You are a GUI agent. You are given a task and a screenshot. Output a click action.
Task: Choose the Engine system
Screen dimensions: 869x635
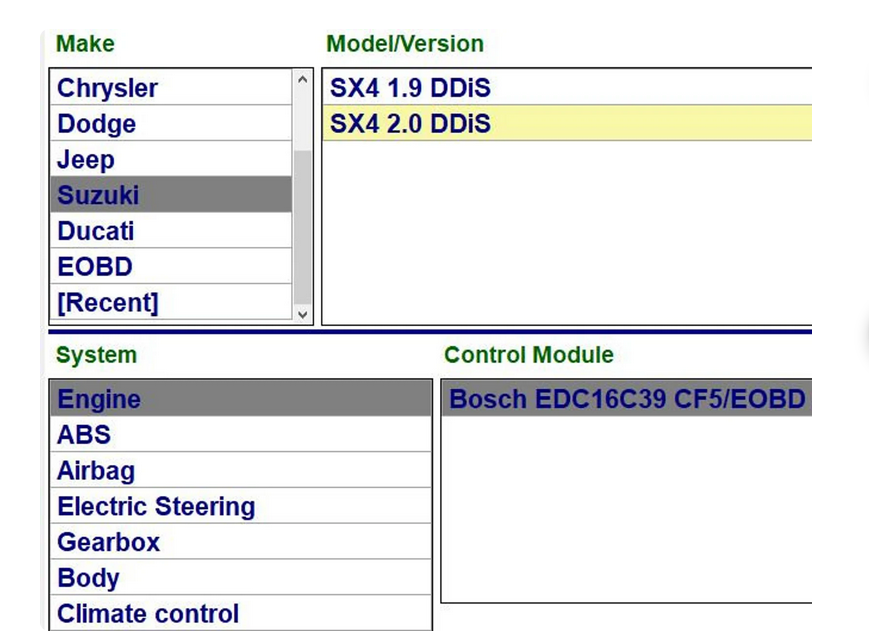[240, 399]
